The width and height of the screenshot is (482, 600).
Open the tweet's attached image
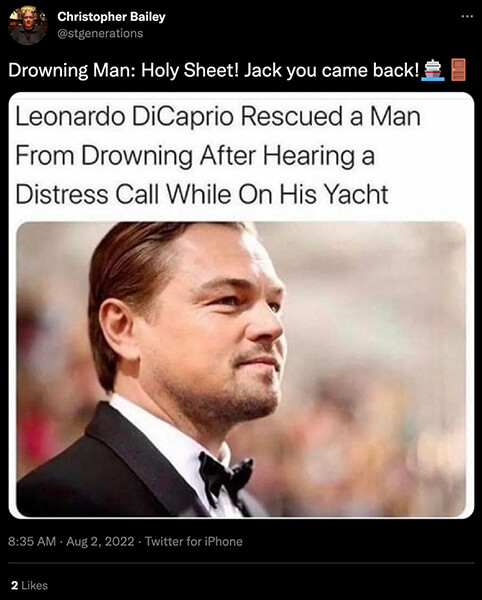click(x=241, y=305)
